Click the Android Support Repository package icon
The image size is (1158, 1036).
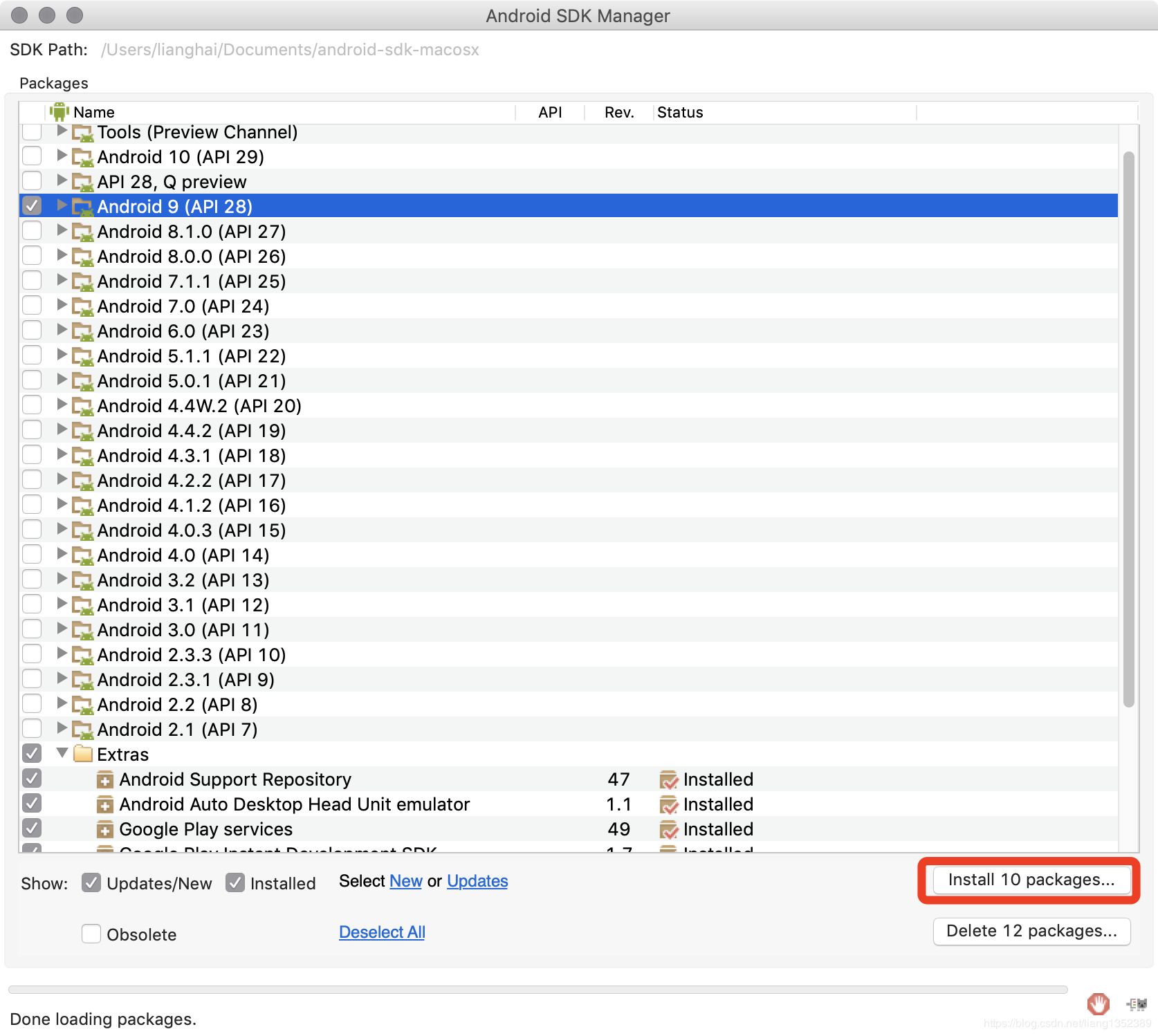pos(104,780)
